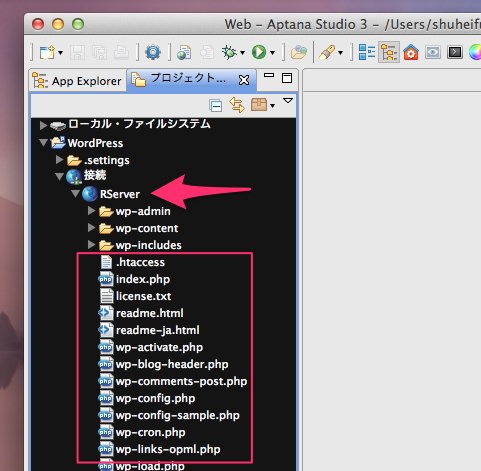The image size is (481, 471).
Task: Click the flashlight Search icon
Action: point(328,52)
